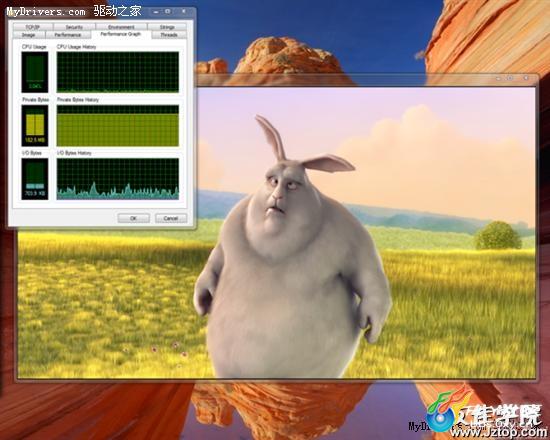Show the Threads tab
This screenshot has width=550, height=440.
pyautogui.click(x=169, y=35)
